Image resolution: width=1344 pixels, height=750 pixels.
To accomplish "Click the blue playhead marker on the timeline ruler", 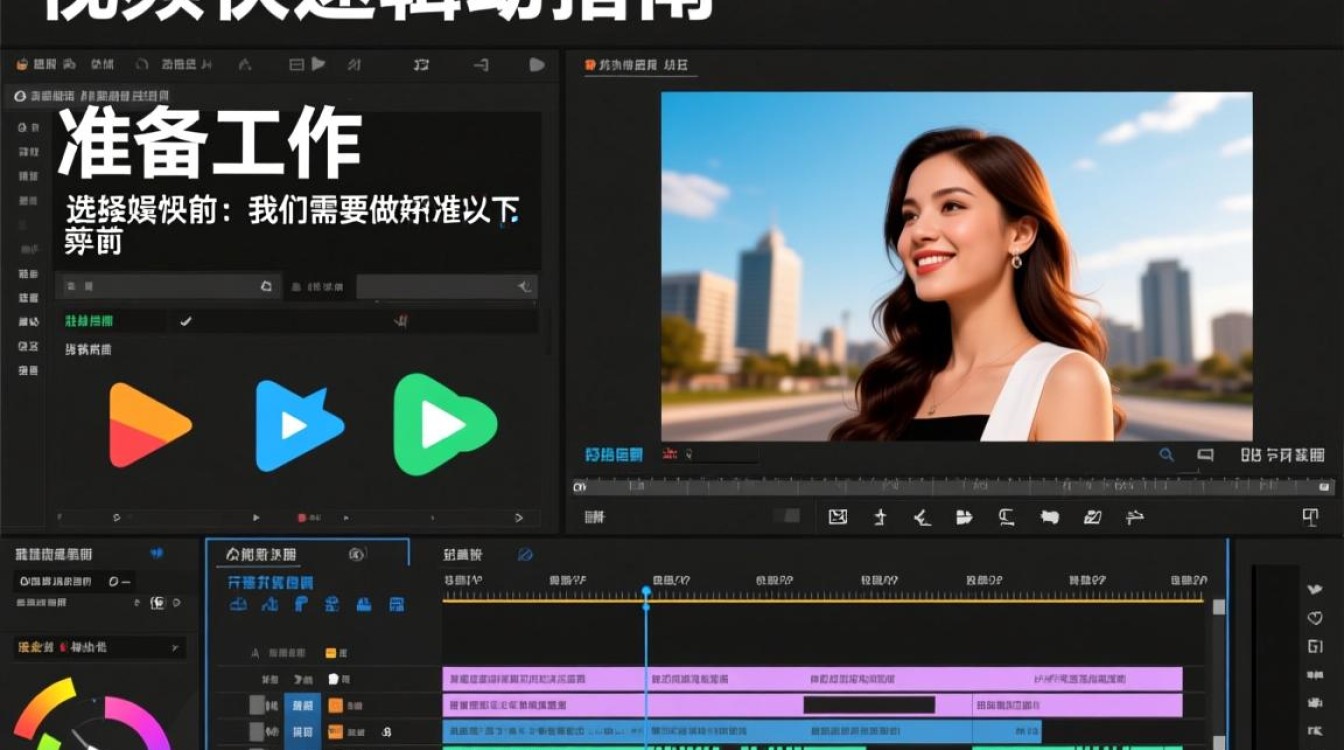I will coord(646,593).
